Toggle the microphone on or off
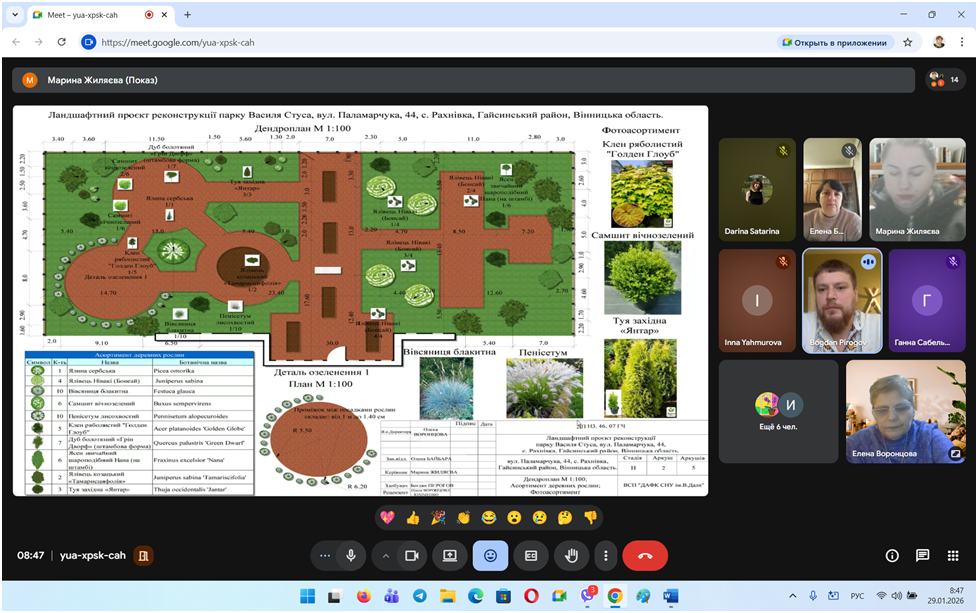Screen dimensions: 978x613 tap(351, 555)
